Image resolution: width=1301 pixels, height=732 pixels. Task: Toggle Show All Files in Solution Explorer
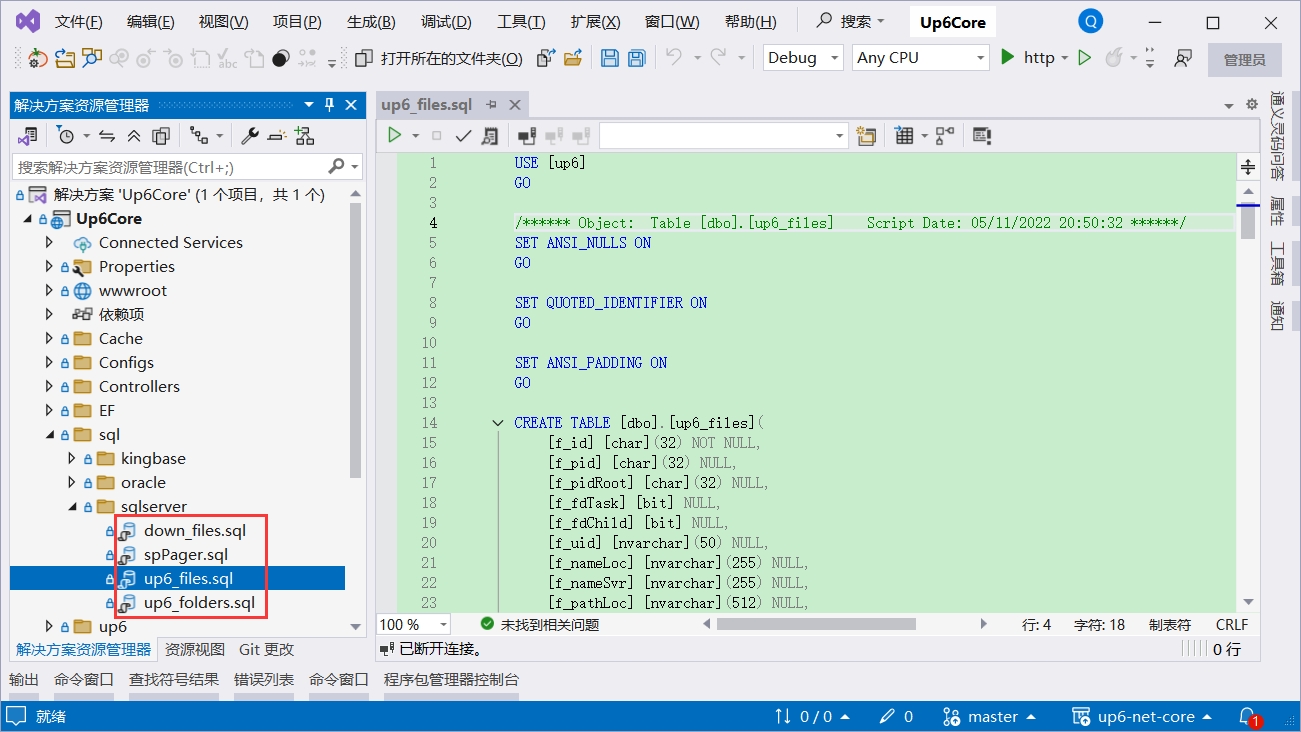click(161, 135)
